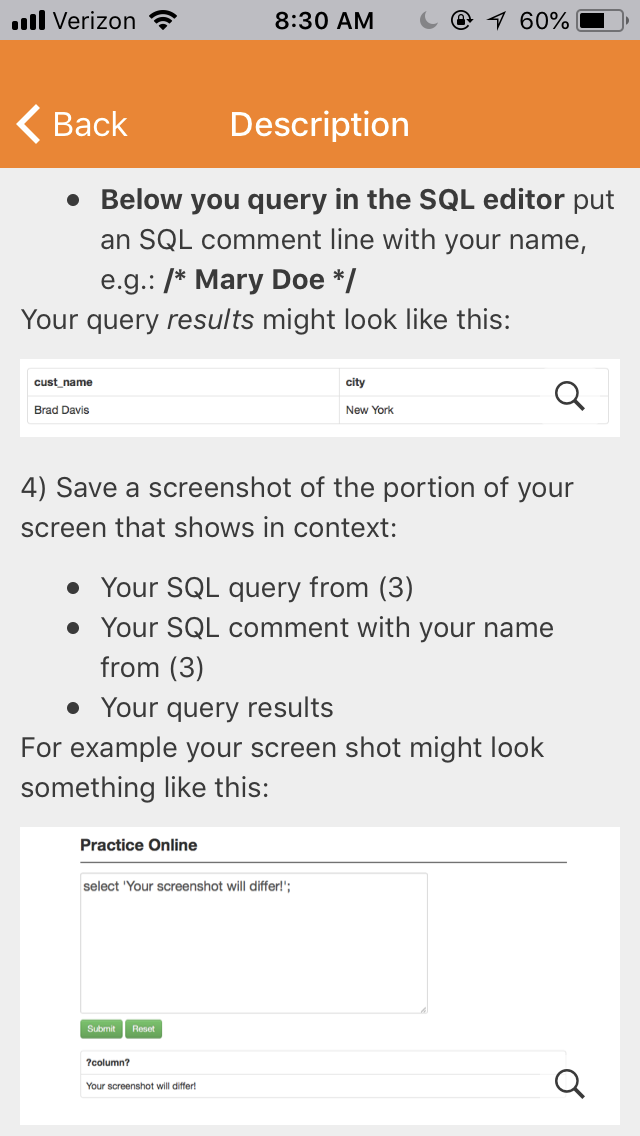Tap the Wi-Fi icon in status bar
The height and width of the screenshot is (1136, 640).
163,21
